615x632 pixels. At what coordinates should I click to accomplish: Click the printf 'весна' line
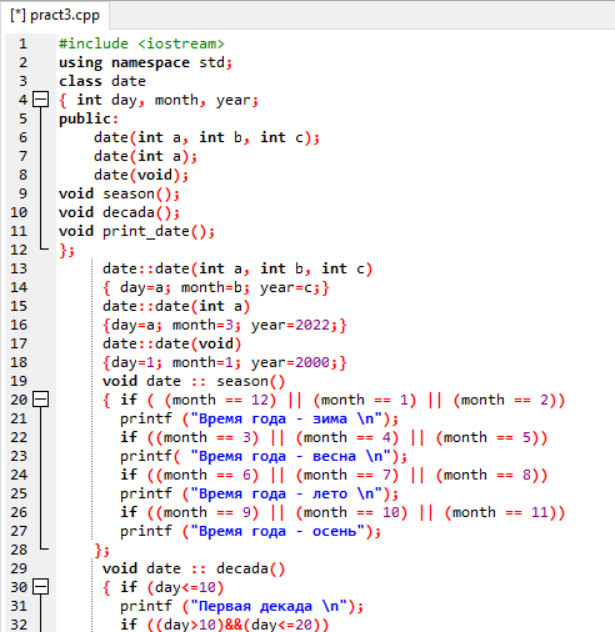264,456
